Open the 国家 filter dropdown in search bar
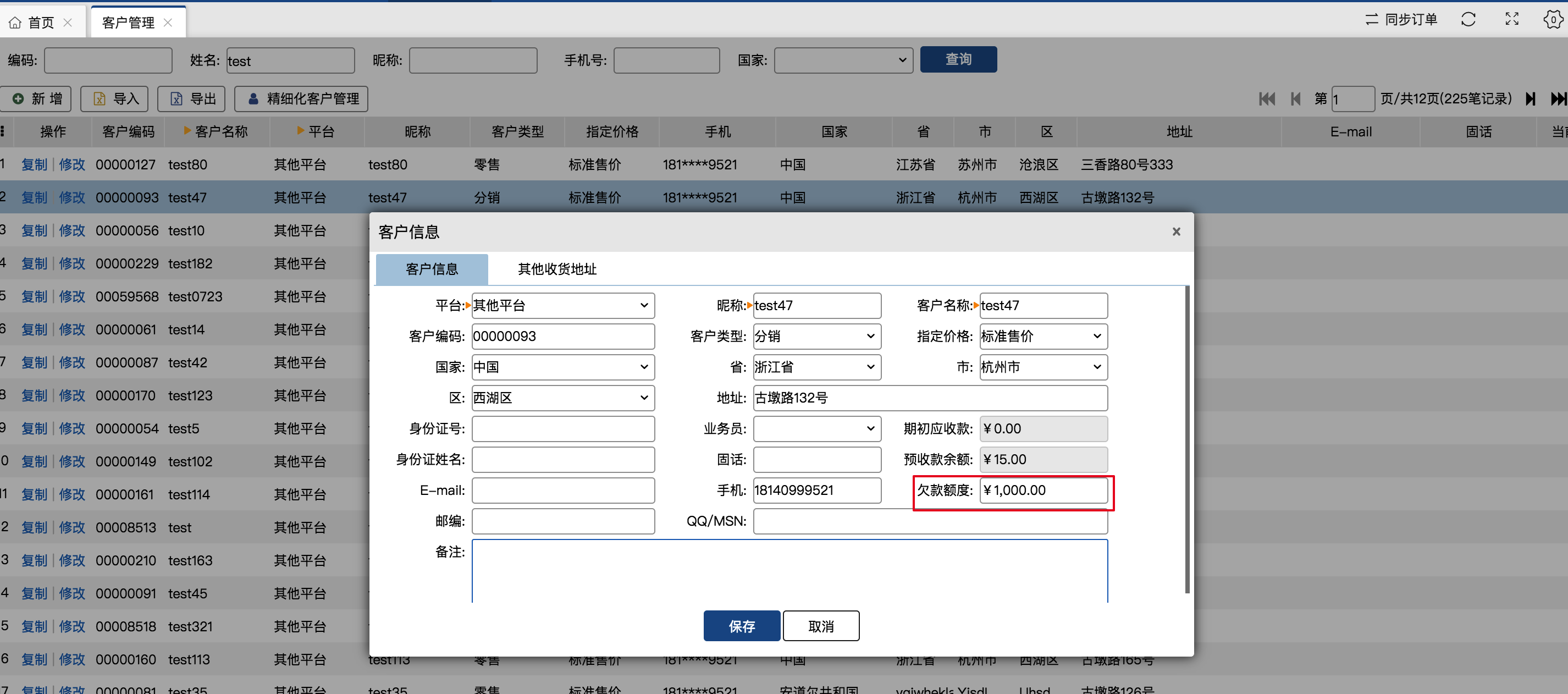1568x694 pixels. click(x=843, y=60)
